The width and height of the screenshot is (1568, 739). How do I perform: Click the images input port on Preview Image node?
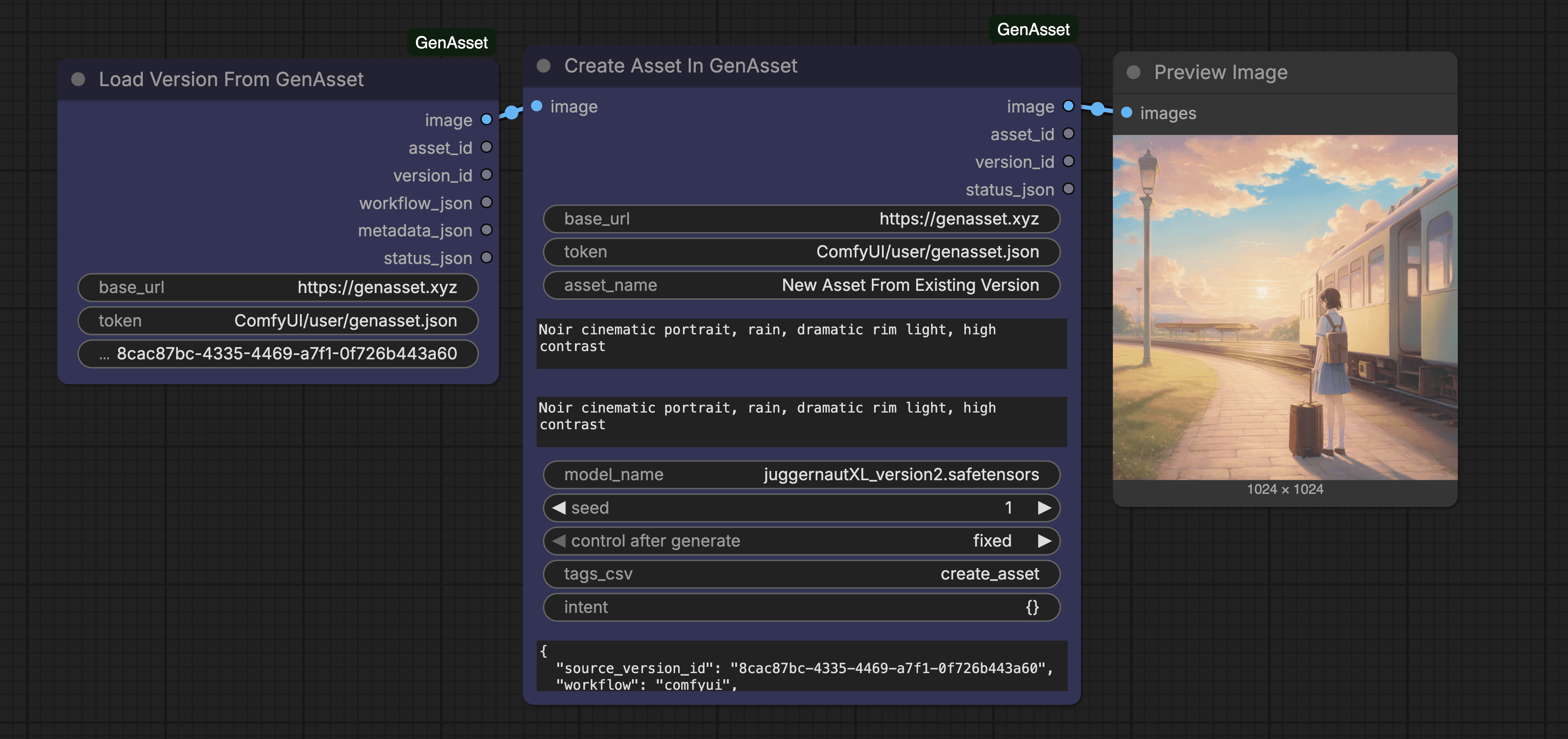click(1127, 112)
